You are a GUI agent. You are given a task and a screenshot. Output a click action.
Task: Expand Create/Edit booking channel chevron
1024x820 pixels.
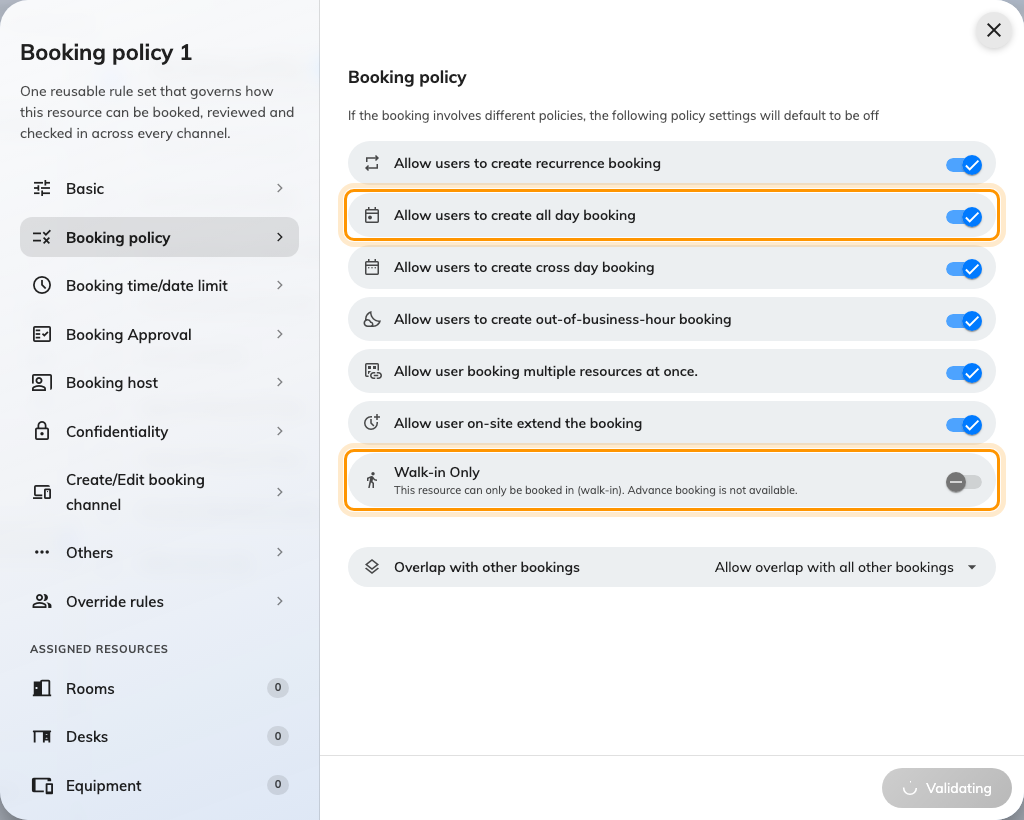280,492
